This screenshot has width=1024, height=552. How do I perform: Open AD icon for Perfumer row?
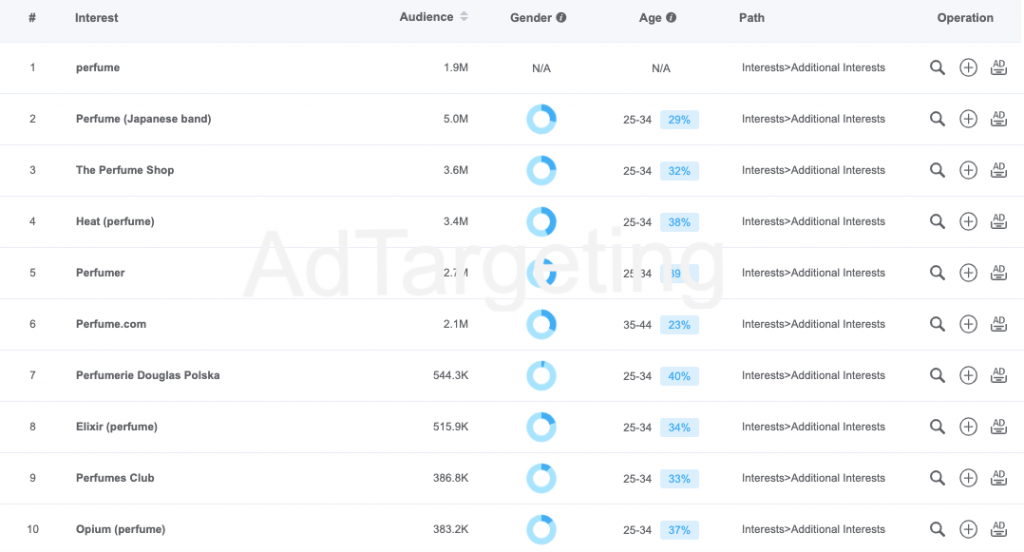click(x=999, y=272)
